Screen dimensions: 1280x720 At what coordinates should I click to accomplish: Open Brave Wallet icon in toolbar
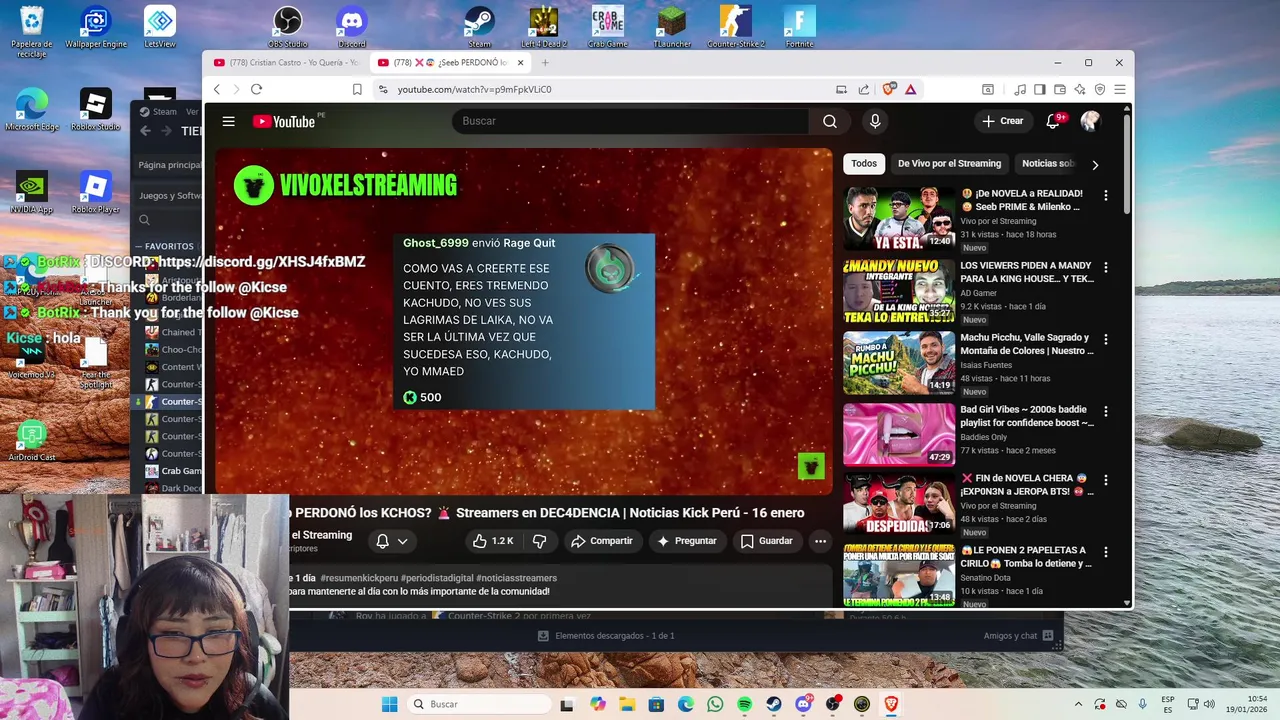(x=1059, y=89)
